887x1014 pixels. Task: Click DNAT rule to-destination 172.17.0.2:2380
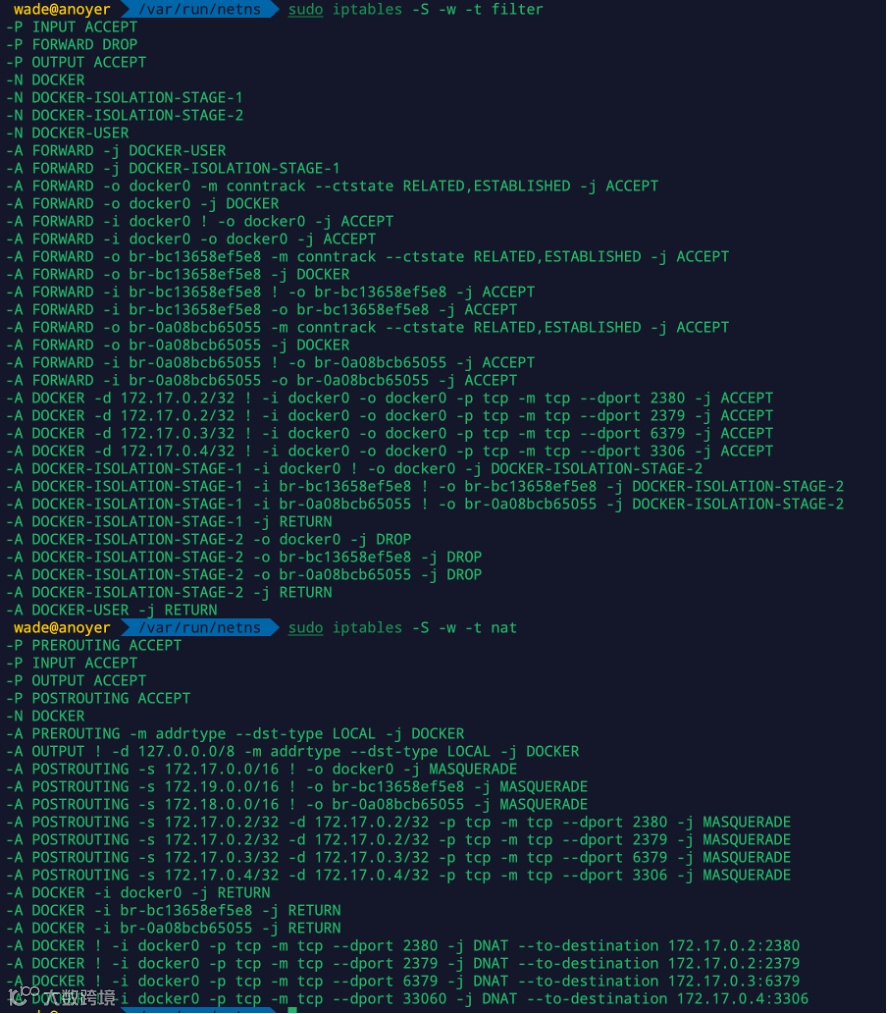point(403,946)
